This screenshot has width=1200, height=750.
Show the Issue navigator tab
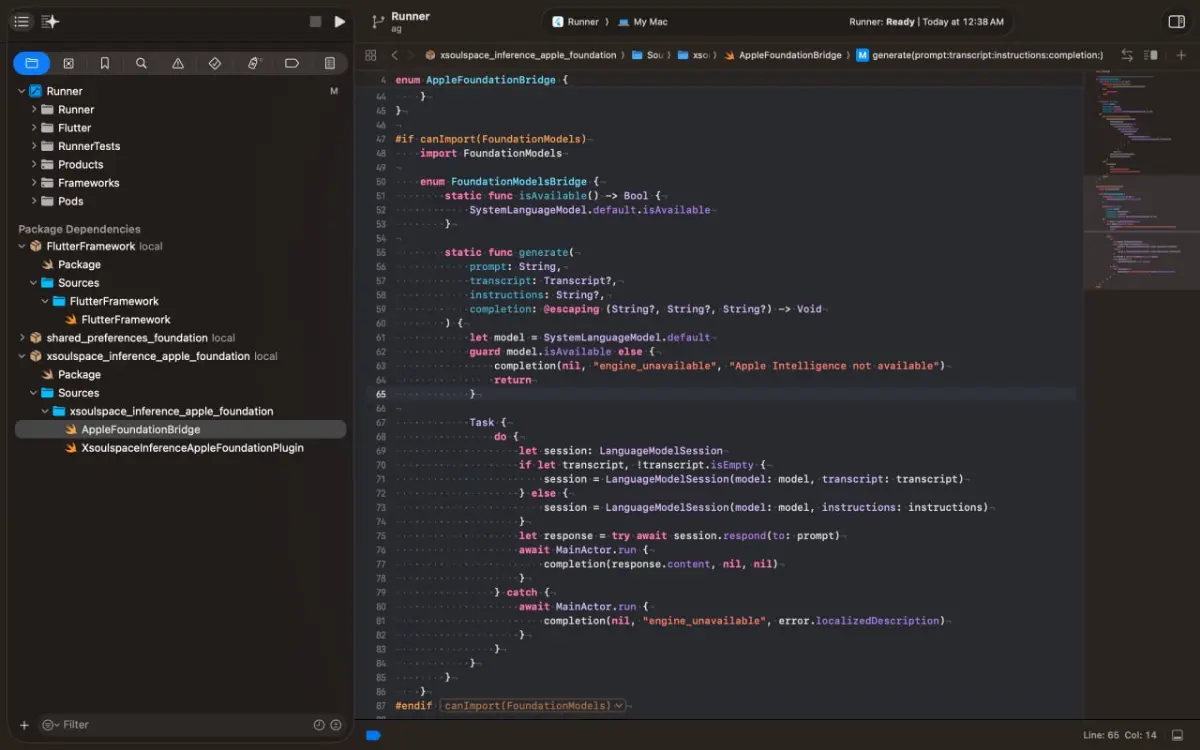178,63
